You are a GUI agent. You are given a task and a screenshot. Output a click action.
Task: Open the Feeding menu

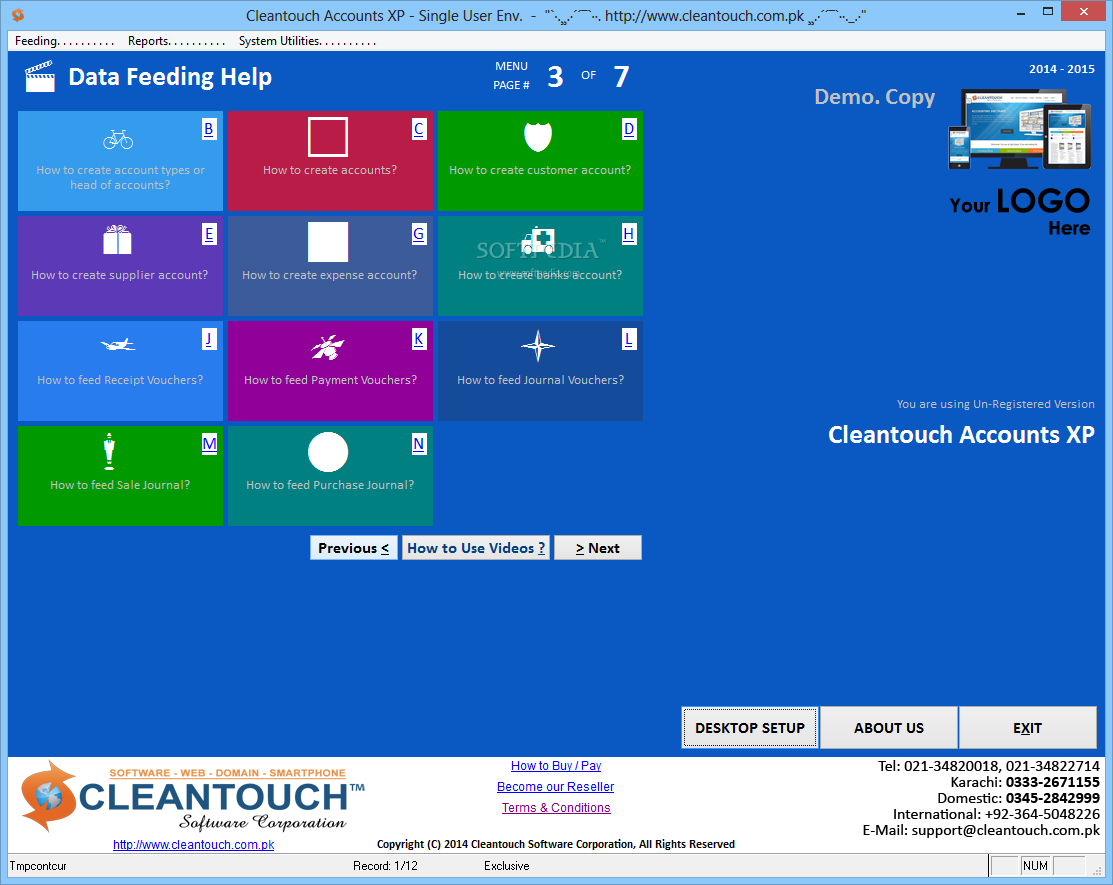click(x=64, y=41)
